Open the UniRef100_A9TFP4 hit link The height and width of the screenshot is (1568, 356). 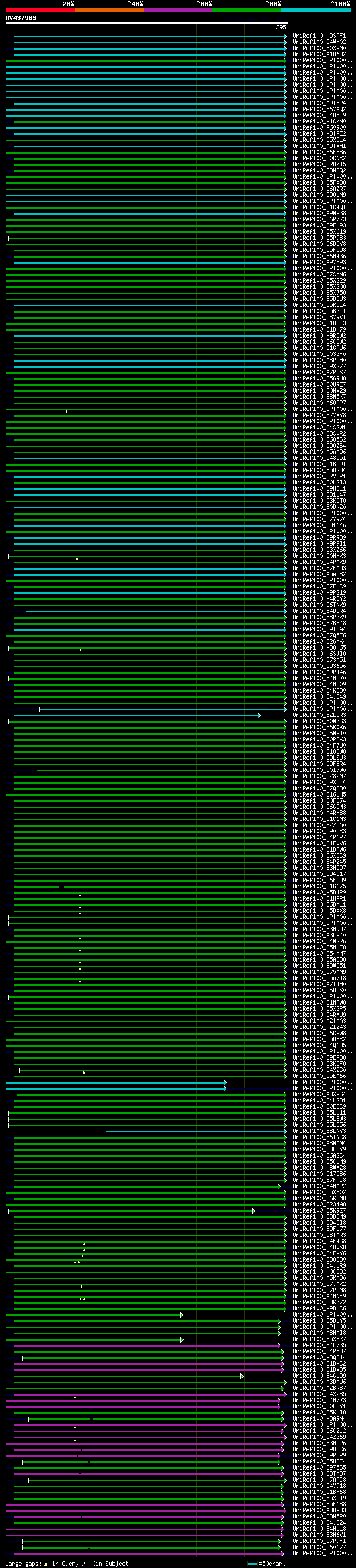pos(319,103)
